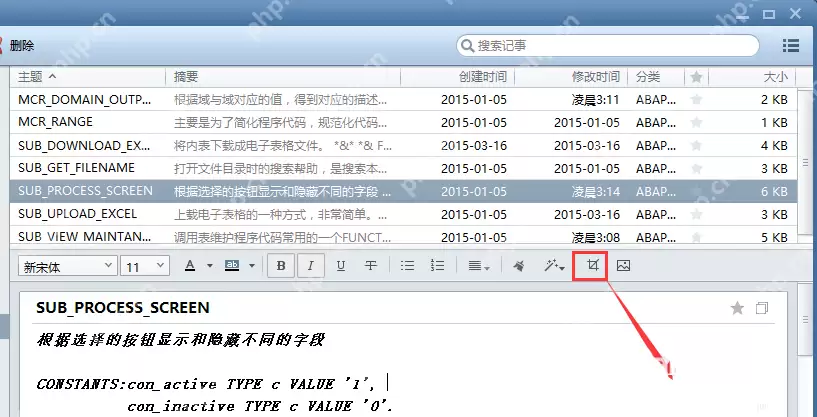817x417 pixels.
Task: Click the 凌晨3:11 modified time cell
Action: (x=596, y=99)
